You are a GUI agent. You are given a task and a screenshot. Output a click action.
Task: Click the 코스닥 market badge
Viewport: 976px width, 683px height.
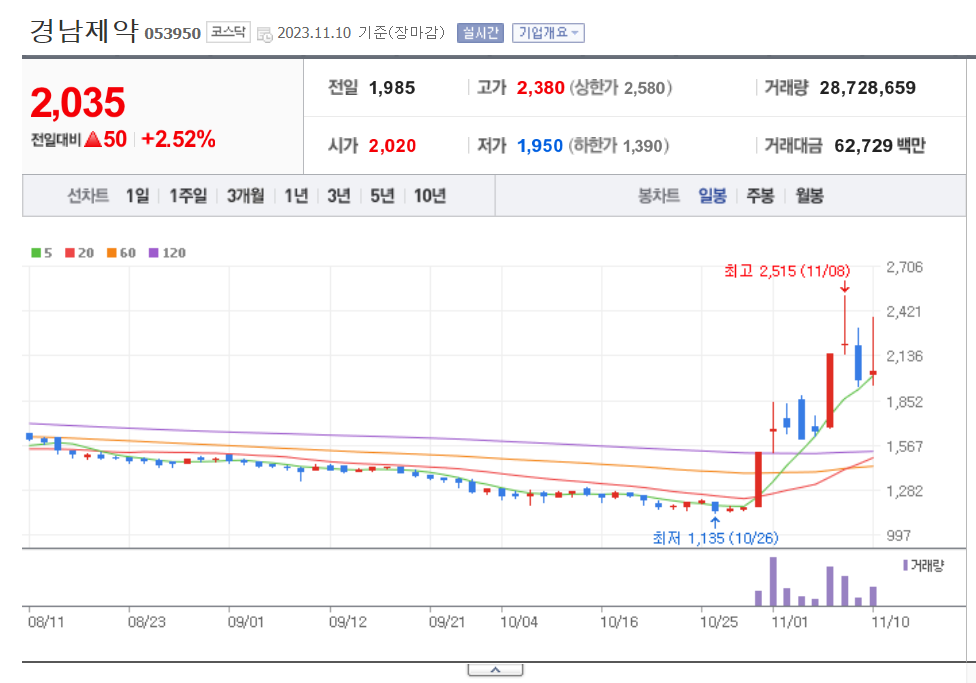[228, 32]
